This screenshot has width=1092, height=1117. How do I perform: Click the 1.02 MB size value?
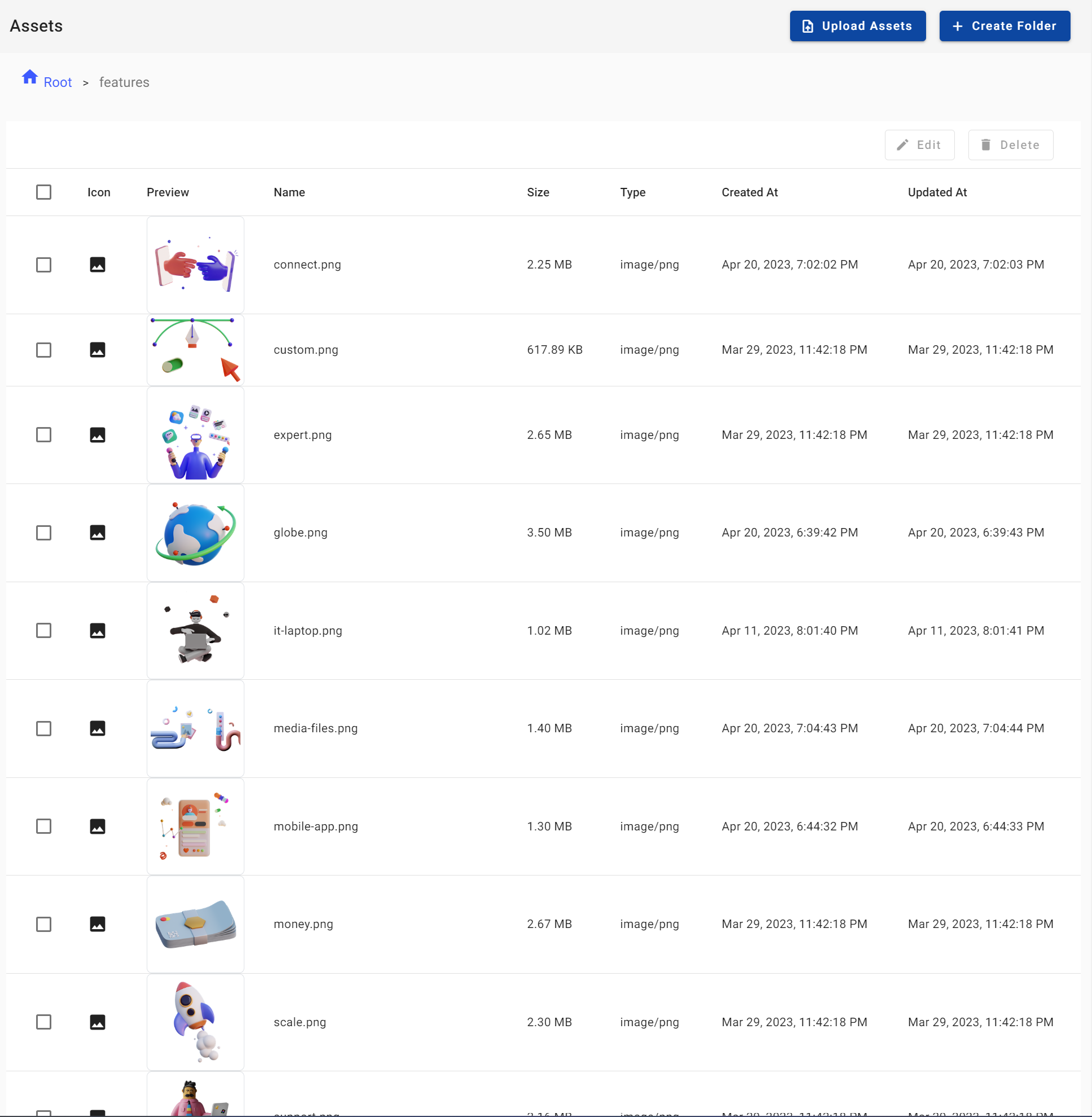(550, 631)
